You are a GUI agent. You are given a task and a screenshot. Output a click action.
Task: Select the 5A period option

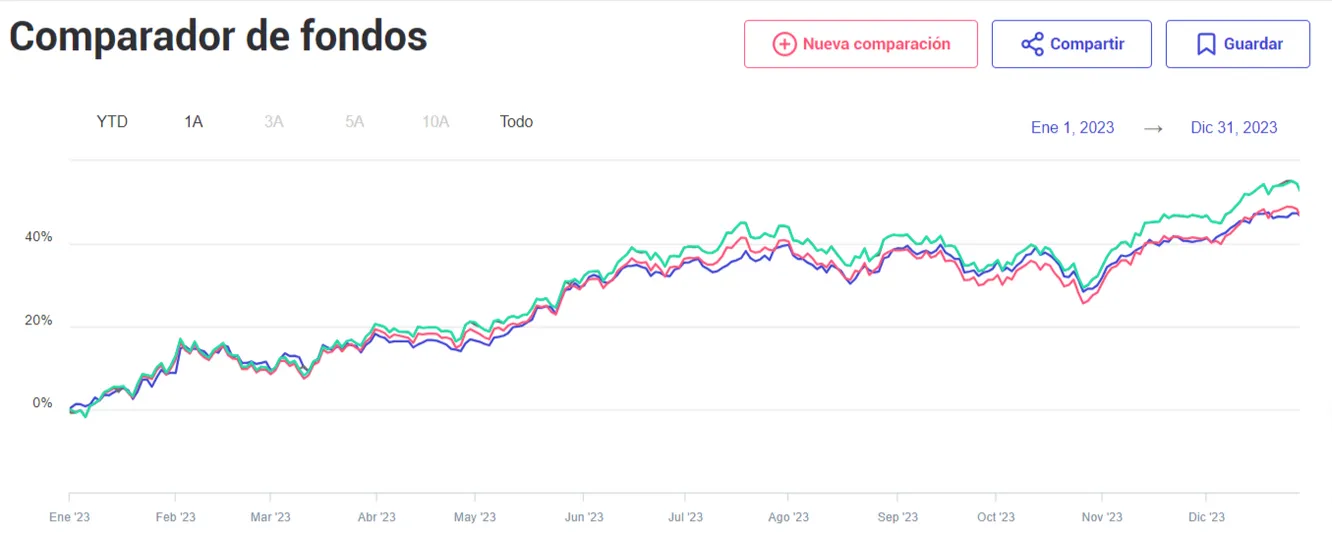click(354, 122)
